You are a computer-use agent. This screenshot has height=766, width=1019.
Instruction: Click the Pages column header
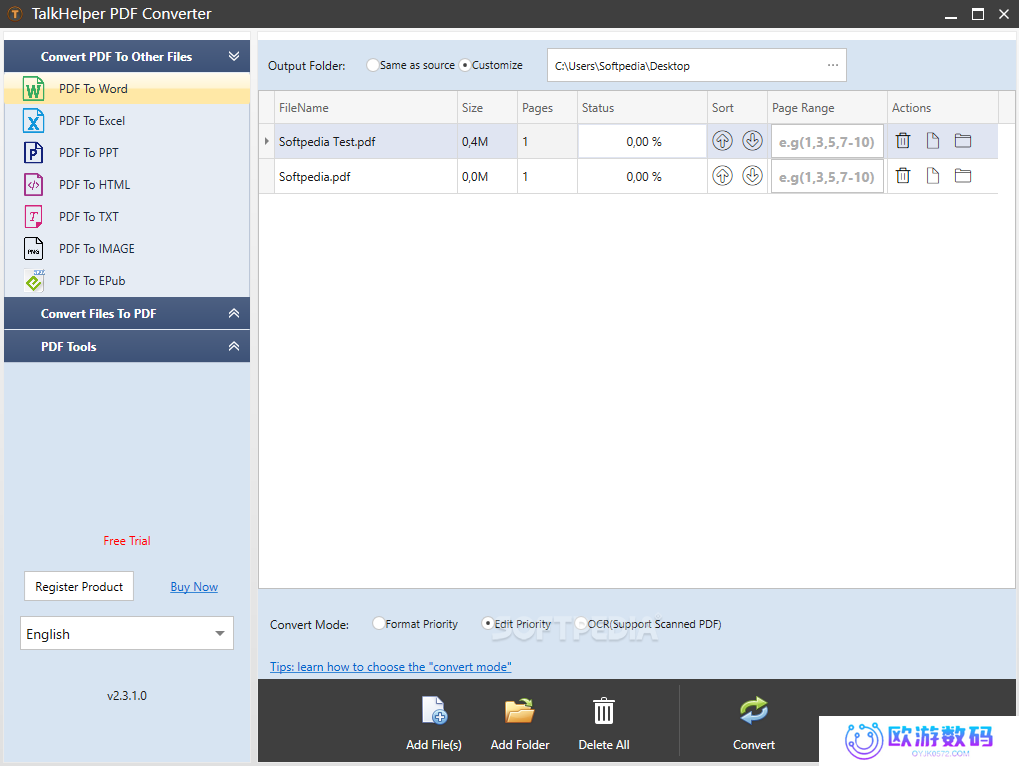pos(547,108)
